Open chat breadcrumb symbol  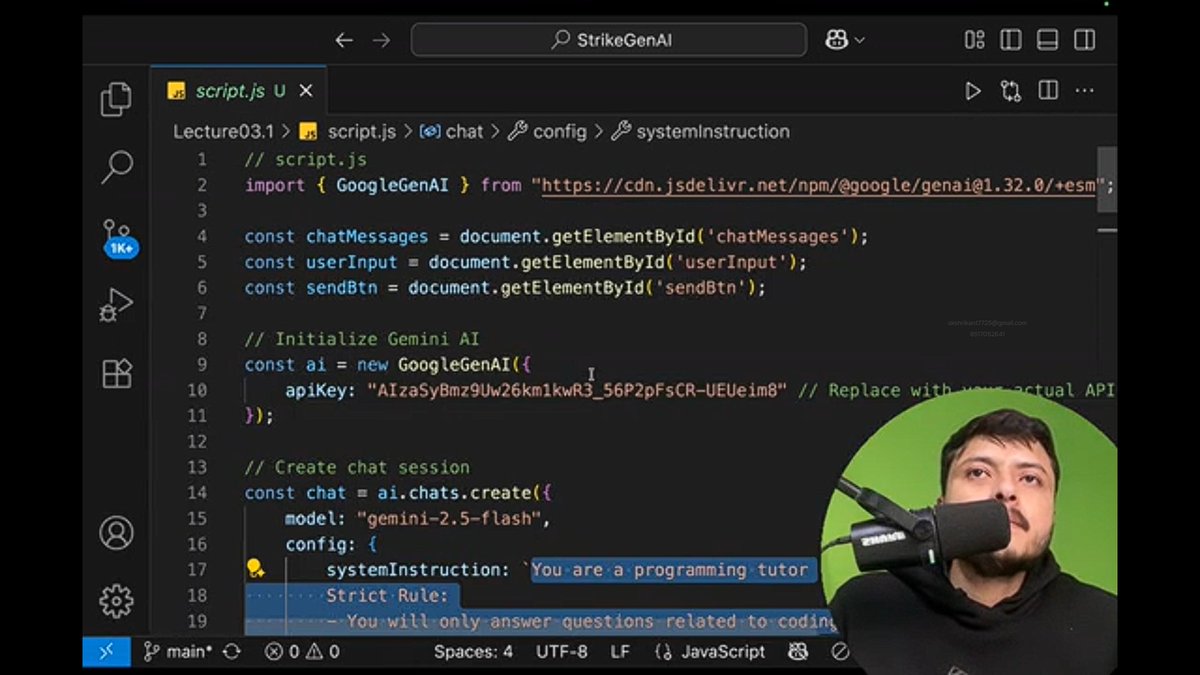click(451, 131)
